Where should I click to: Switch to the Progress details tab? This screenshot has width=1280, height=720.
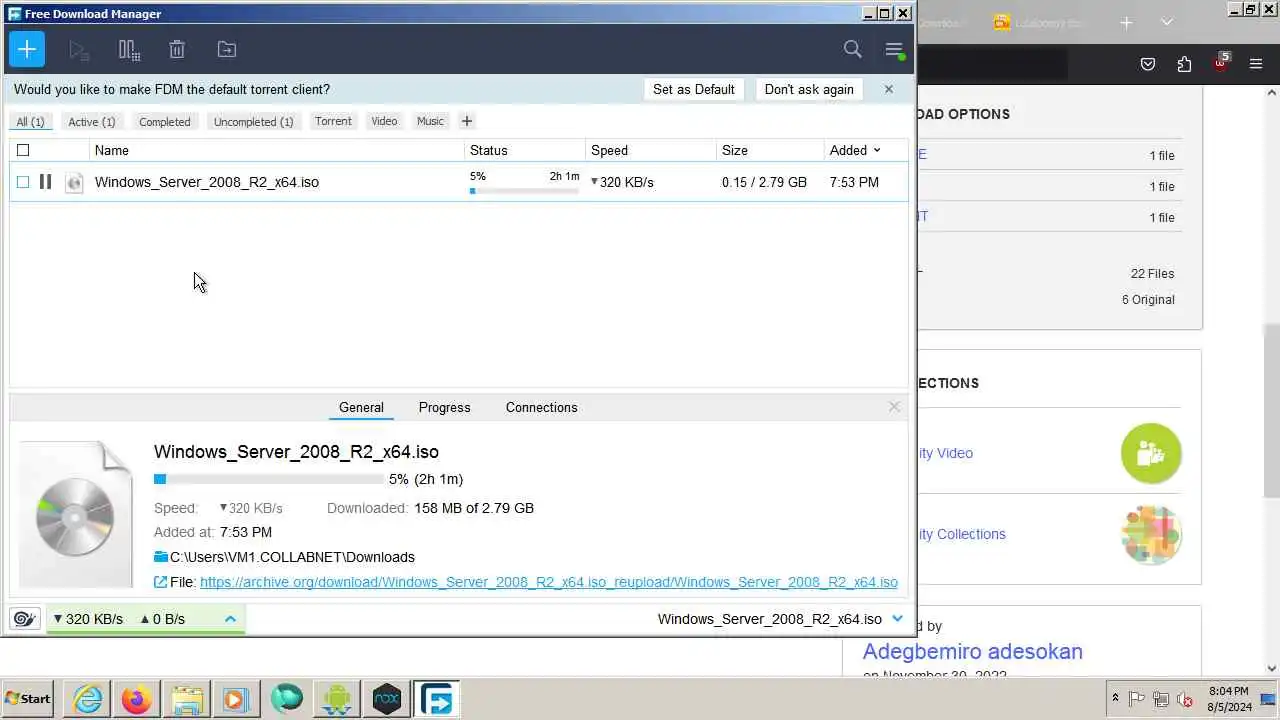(444, 407)
